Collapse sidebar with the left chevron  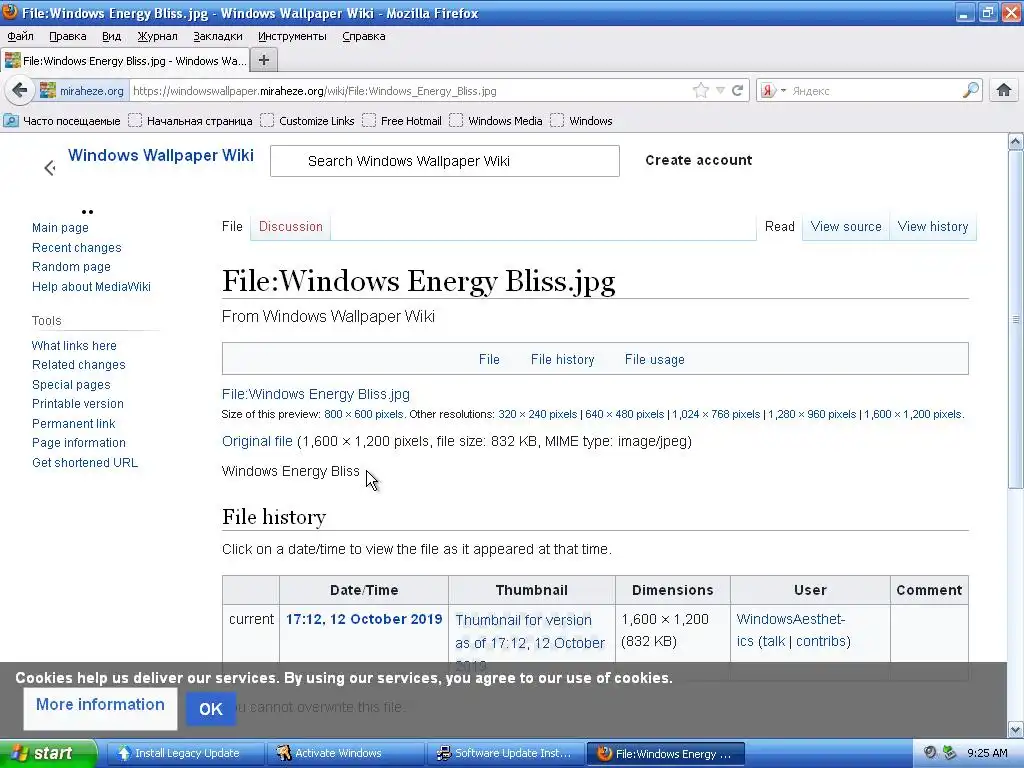pos(50,168)
